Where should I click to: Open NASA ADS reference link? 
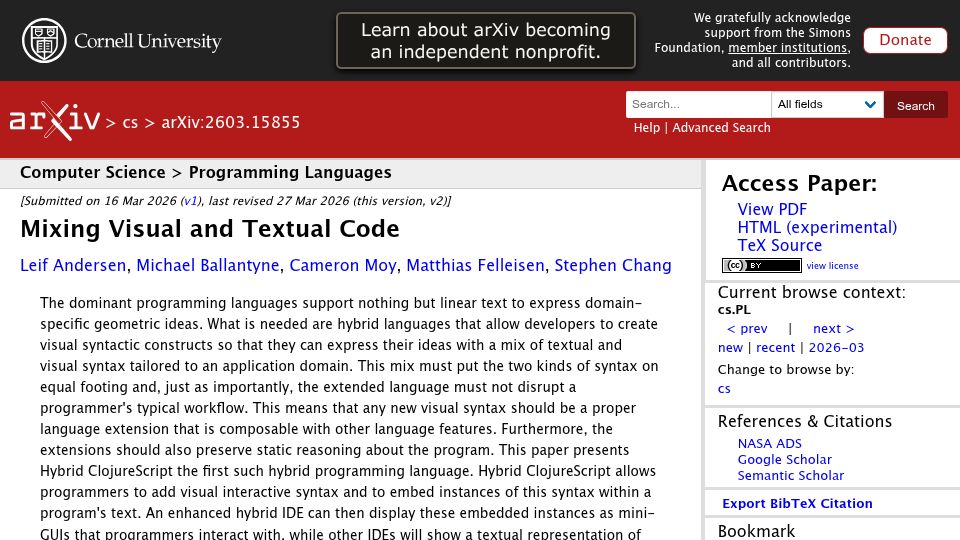(x=770, y=443)
